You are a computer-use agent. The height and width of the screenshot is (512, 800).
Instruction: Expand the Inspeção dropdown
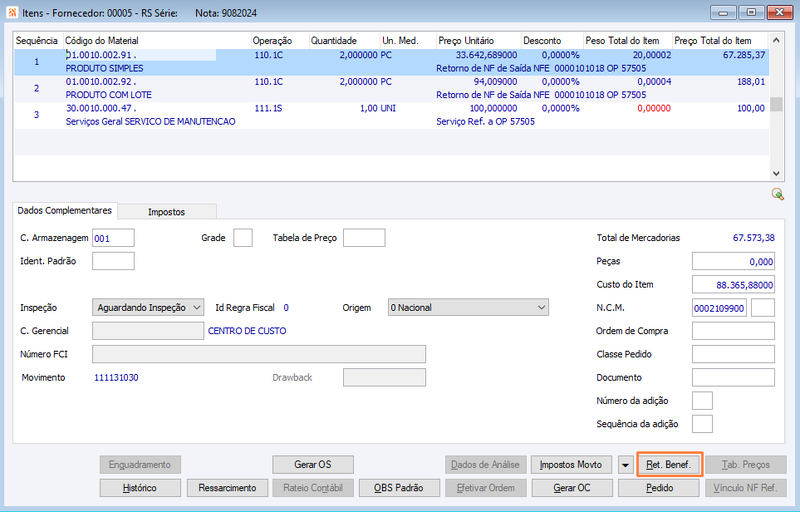tap(148, 308)
